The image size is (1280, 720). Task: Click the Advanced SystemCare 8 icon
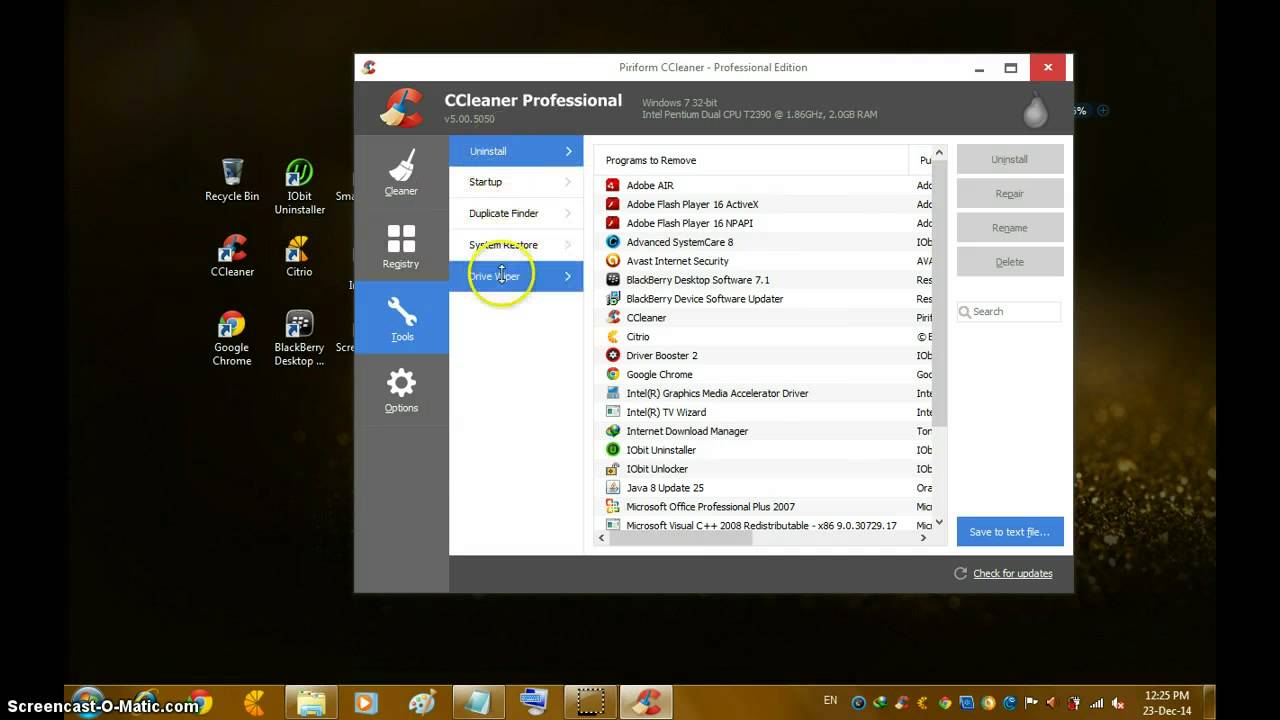[x=613, y=242]
